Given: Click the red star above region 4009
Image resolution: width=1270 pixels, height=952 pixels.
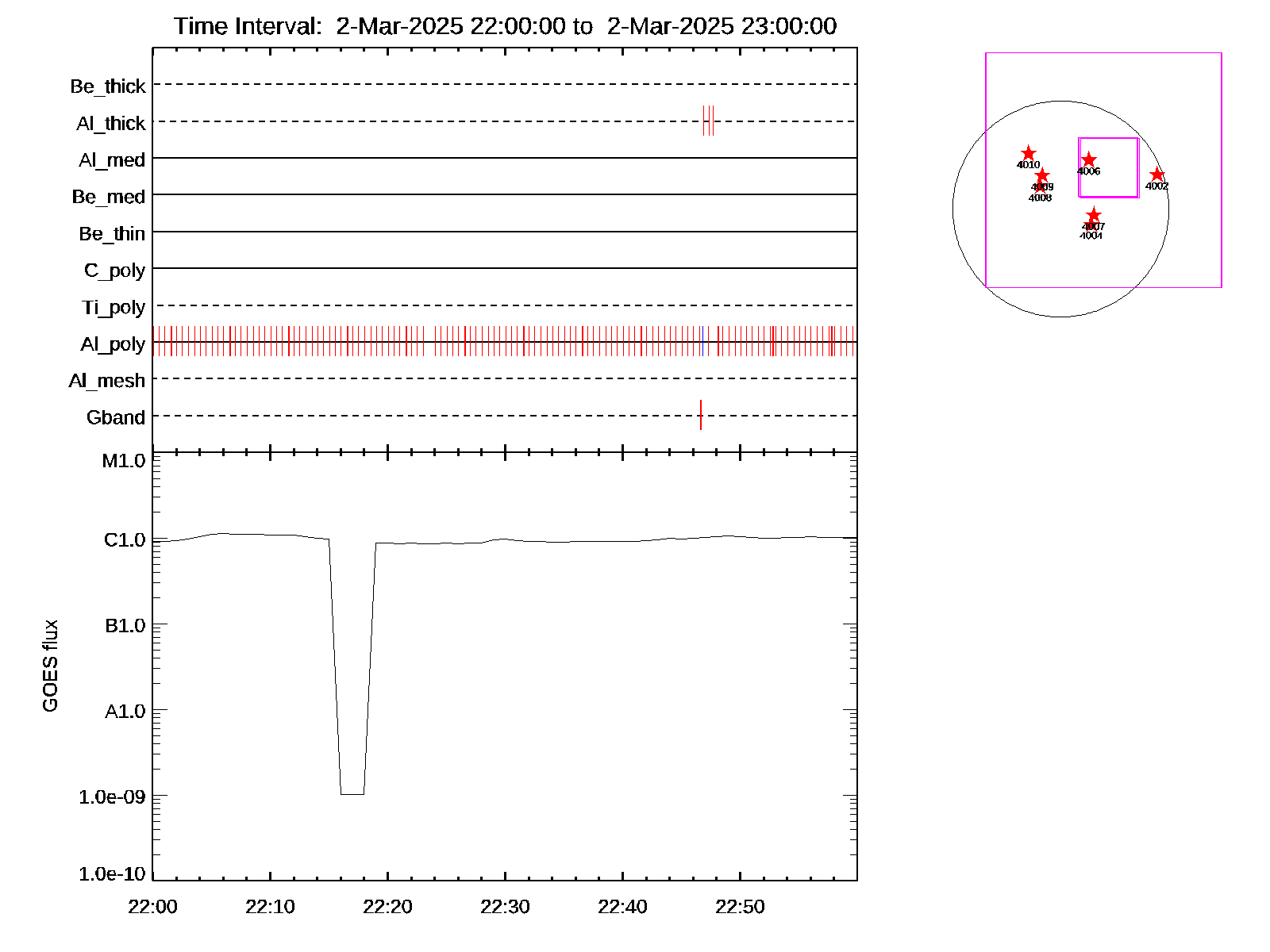Looking at the screenshot, I should pyautogui.click(x=1042, y=175).
